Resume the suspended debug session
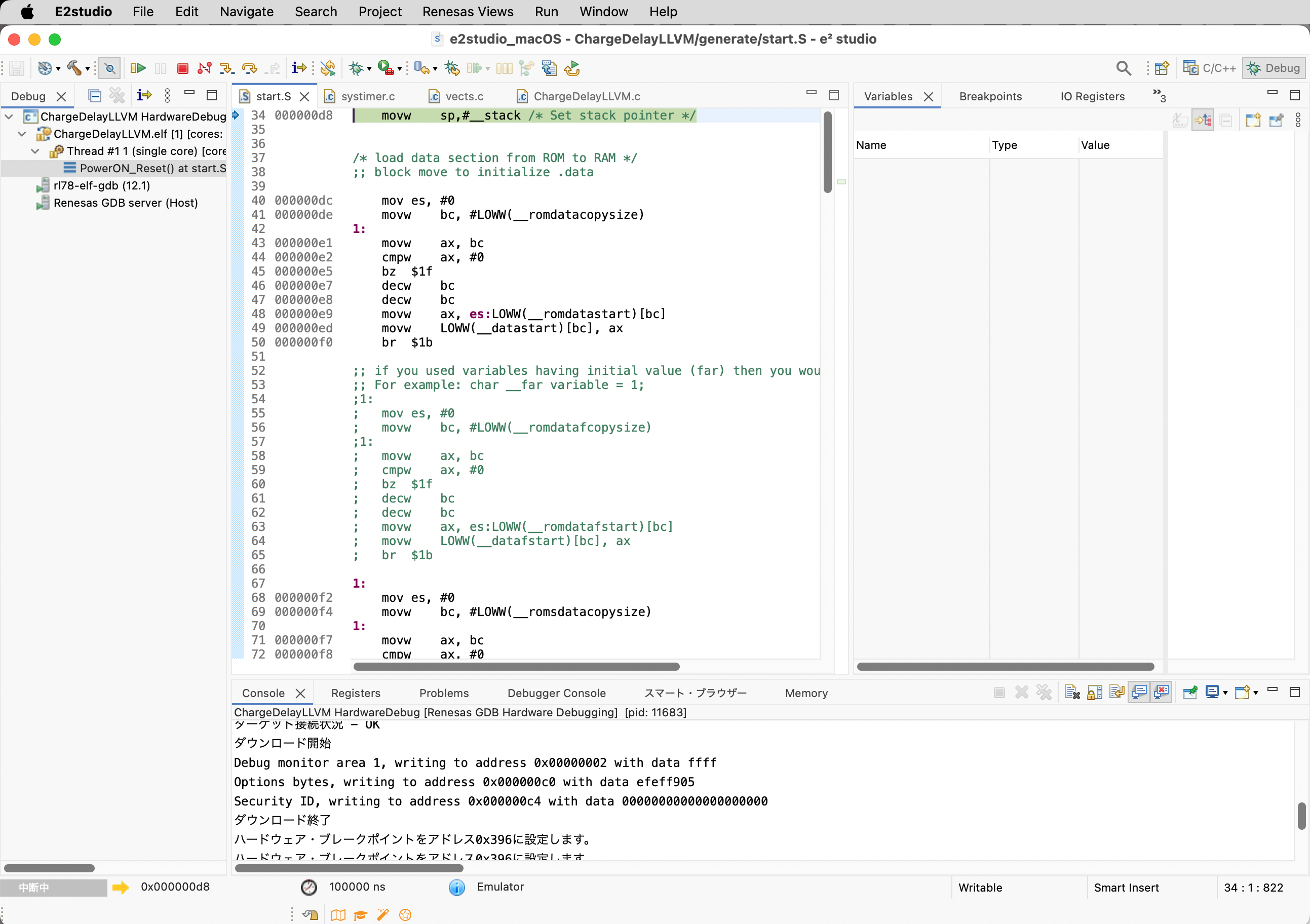Image resolution: width=1310 pixels, height=924 pixels. click(x=138, y=68)
